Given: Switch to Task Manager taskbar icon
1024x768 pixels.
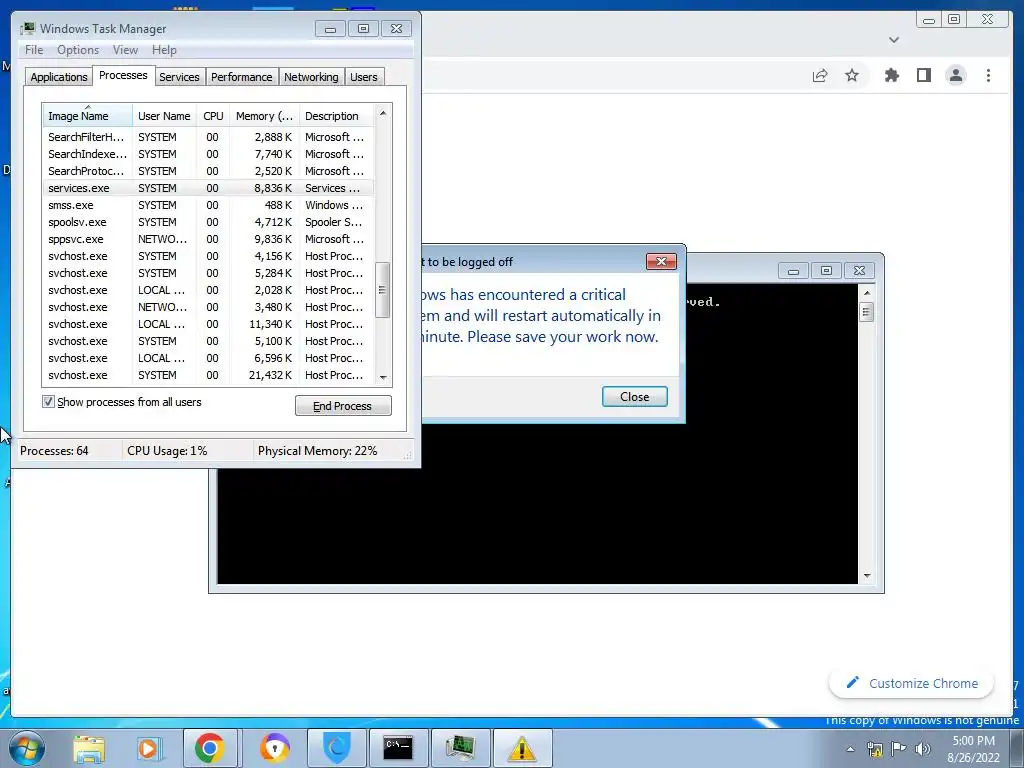Looking at the screenshot, I should tap(460, 748).
